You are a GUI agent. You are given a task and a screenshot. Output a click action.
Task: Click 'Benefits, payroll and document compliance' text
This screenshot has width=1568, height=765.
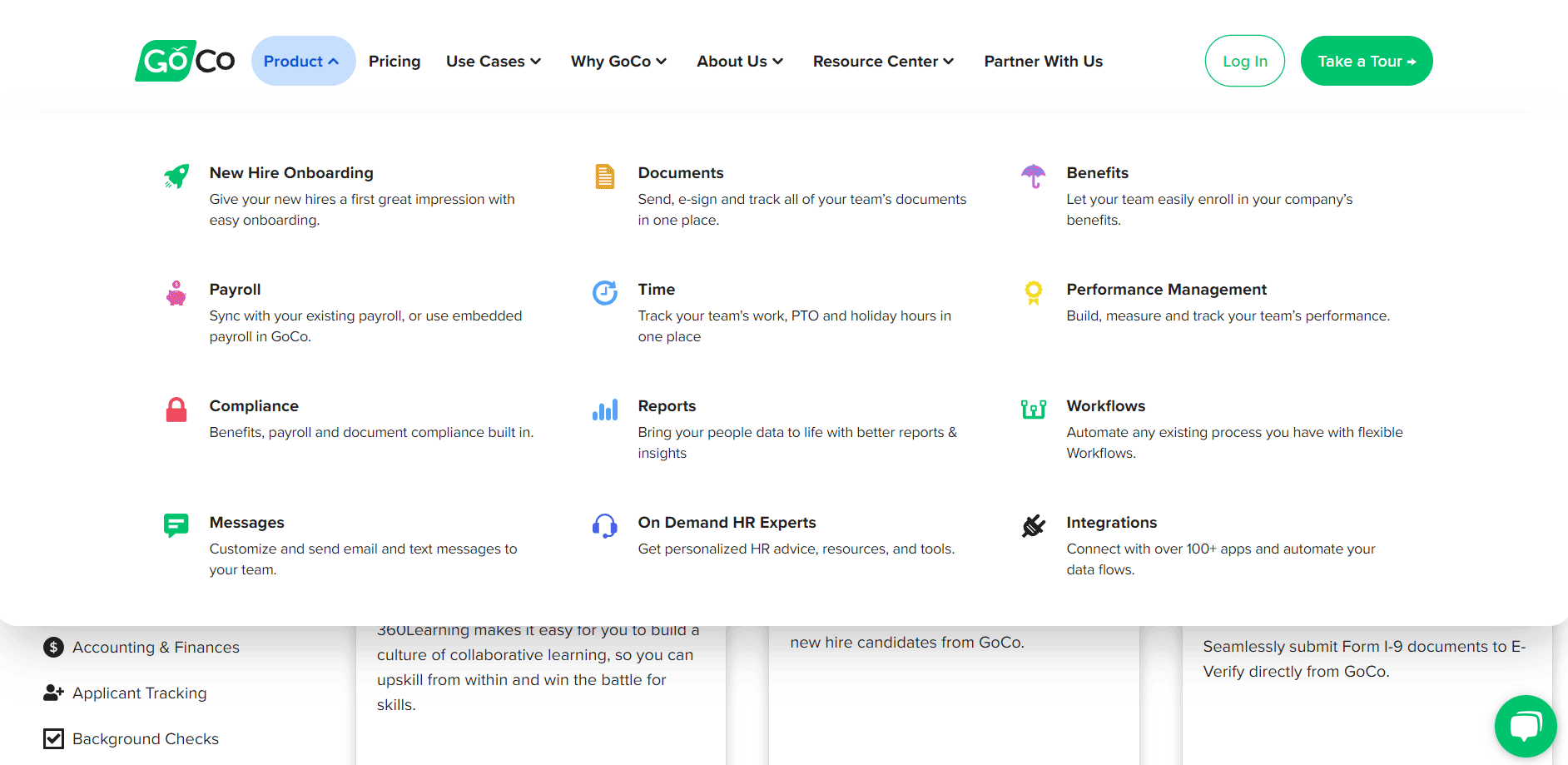[371, 432]
